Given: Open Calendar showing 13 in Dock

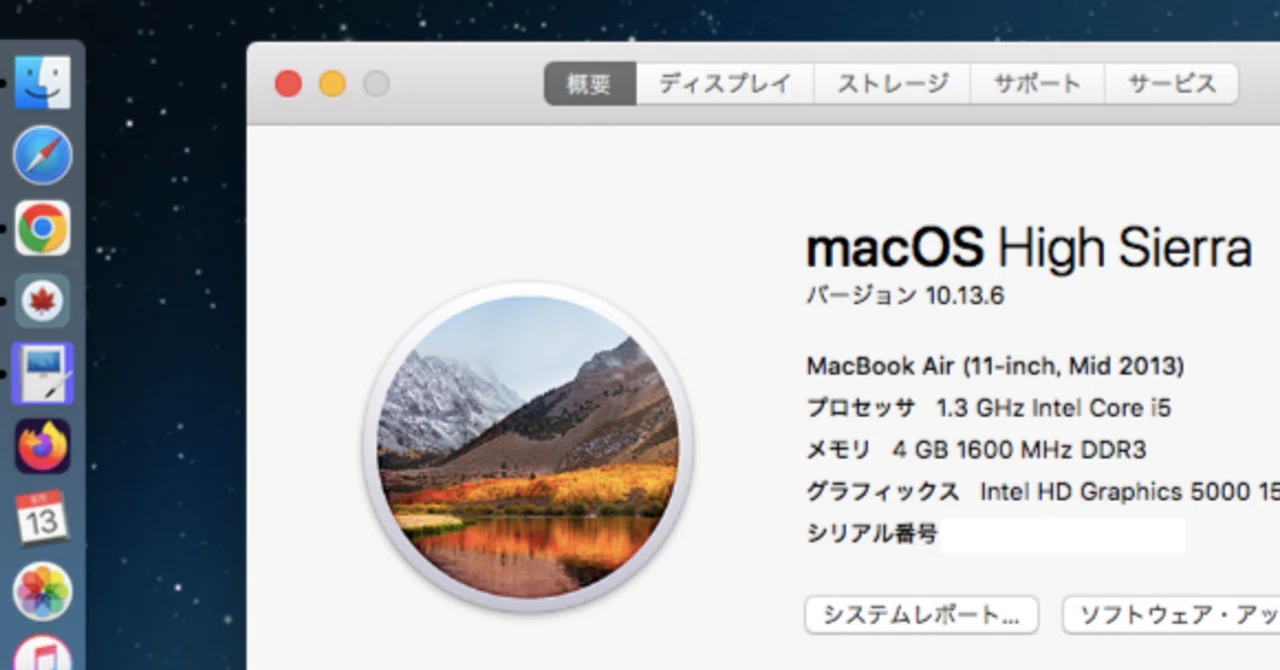Looking at the screenshot, I should click(x=42, y=518).
